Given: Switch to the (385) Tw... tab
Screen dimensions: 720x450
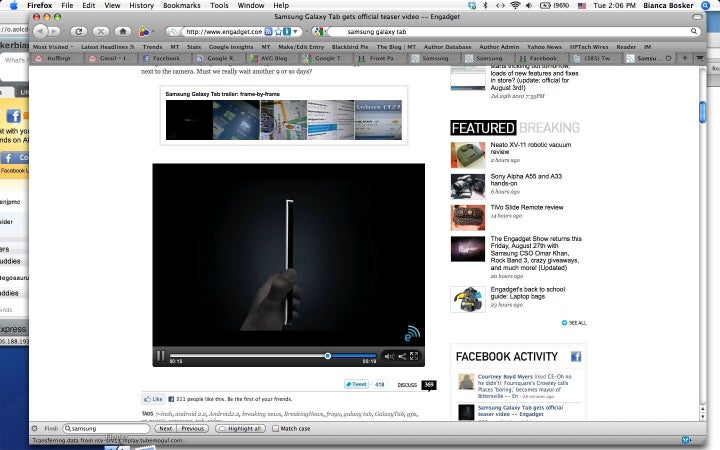Looking at the screenshot, I should 594,58.
